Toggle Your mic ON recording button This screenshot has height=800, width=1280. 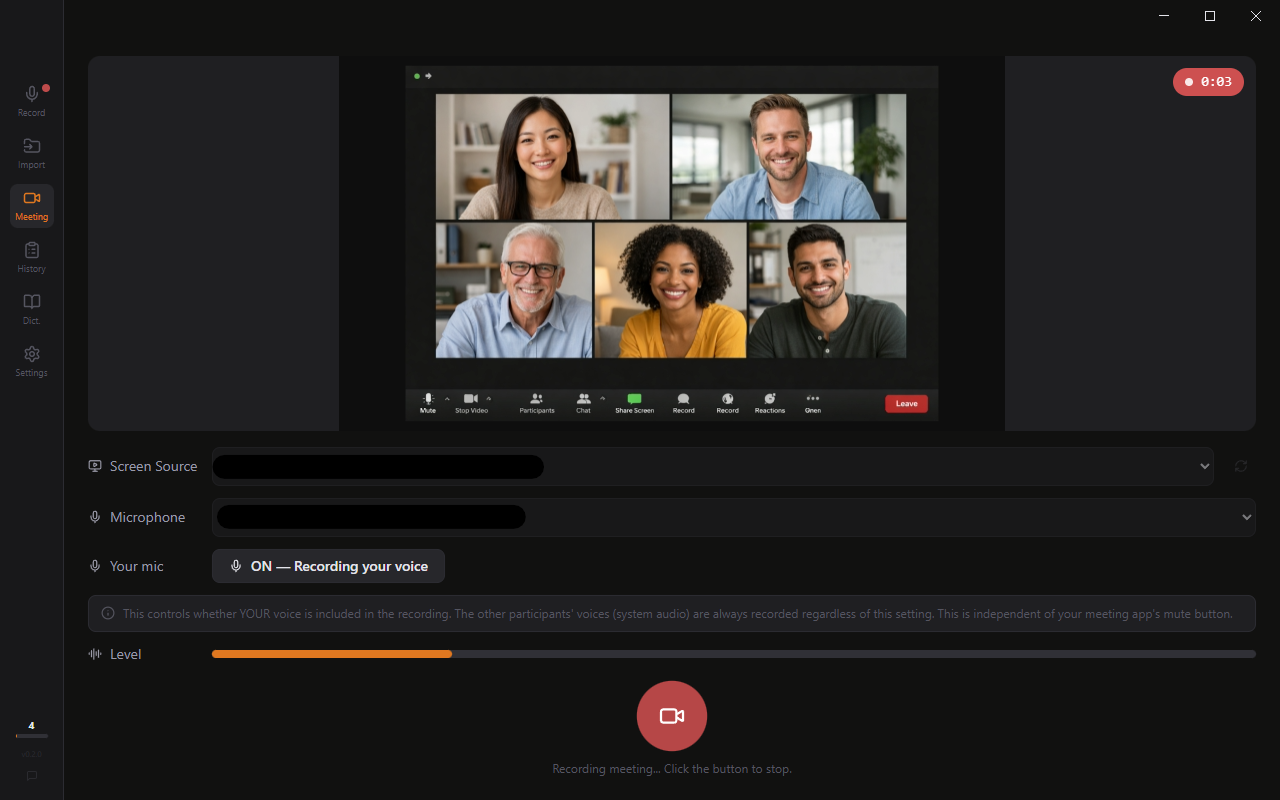(328, 566)
